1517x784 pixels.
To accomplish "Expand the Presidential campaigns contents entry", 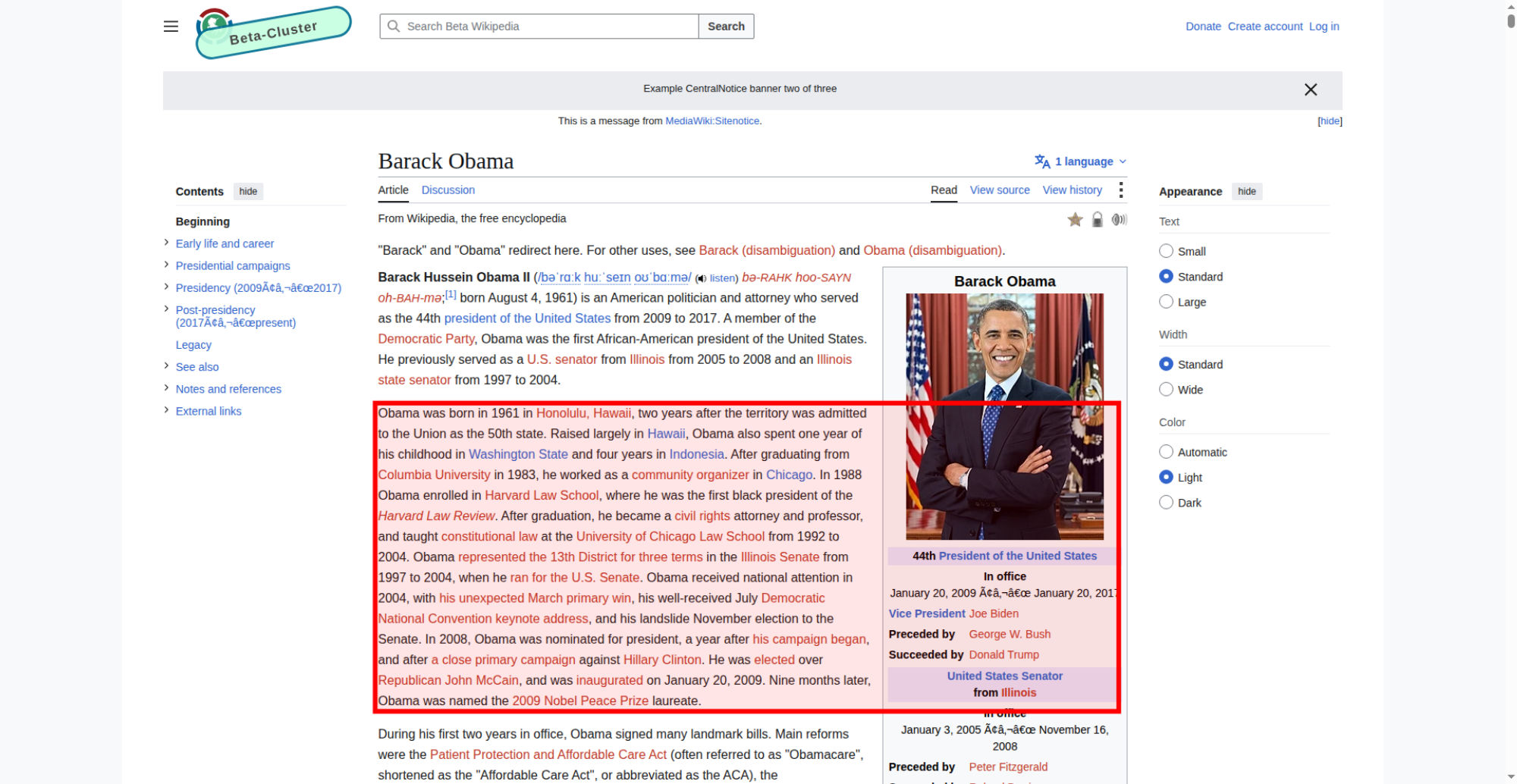I will [166, 265].
